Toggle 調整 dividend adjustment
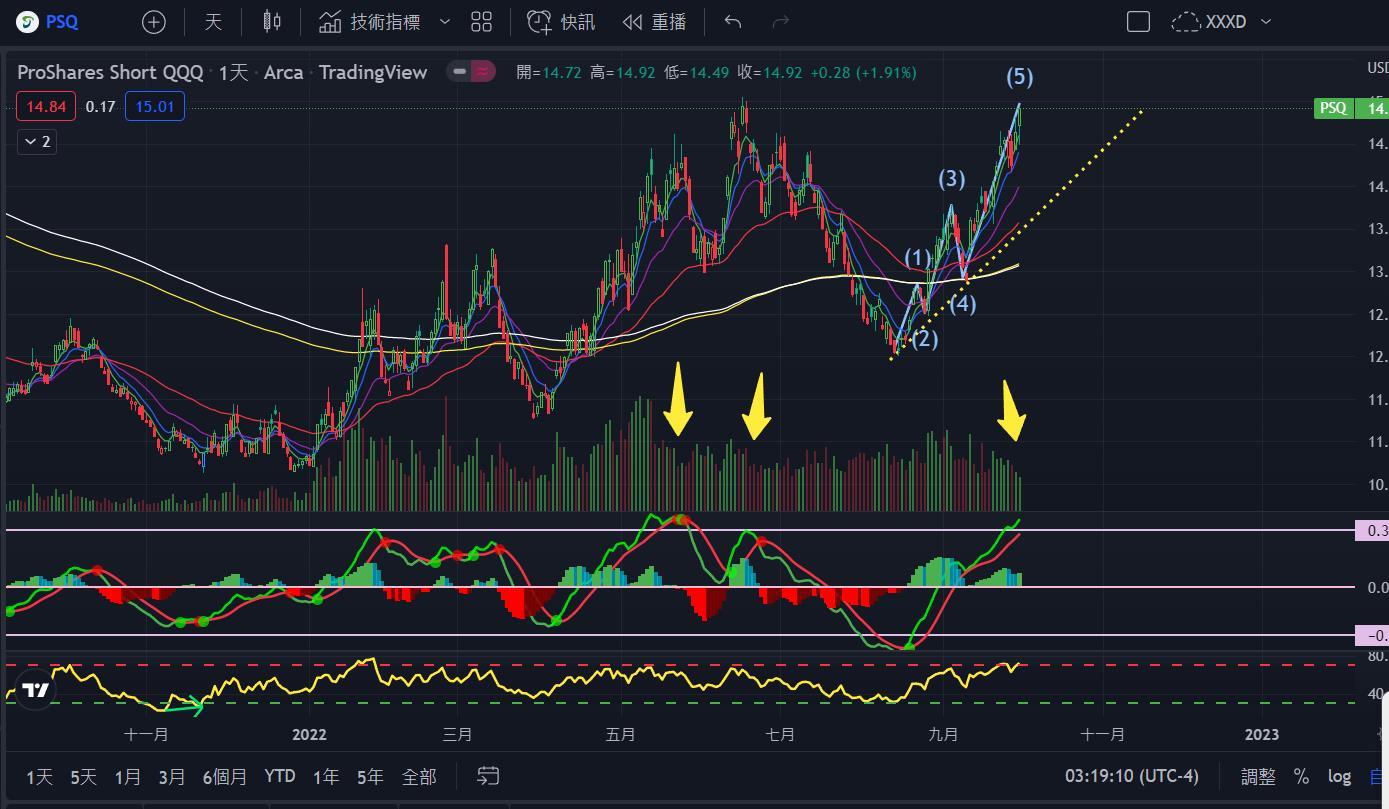This screenshot has height=809, width=1389. (1258, 776)
